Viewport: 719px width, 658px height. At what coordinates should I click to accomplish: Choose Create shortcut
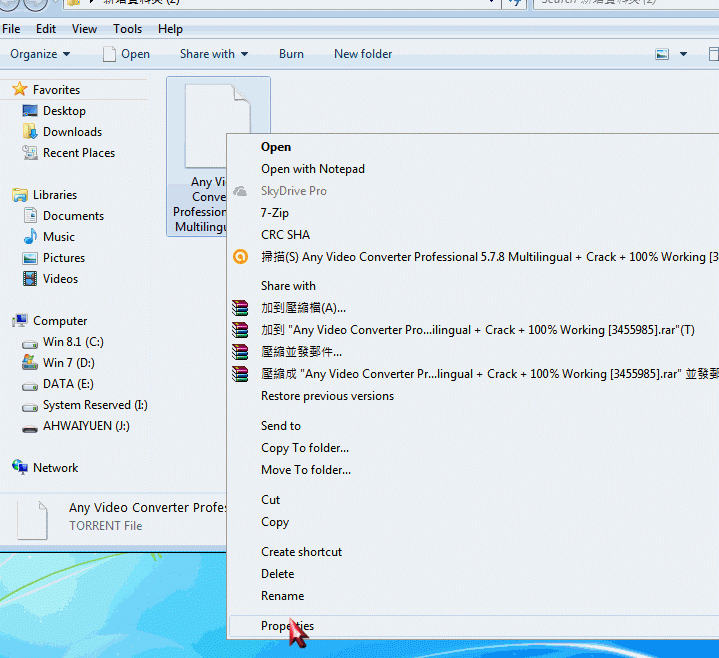(x=474, y=552)
